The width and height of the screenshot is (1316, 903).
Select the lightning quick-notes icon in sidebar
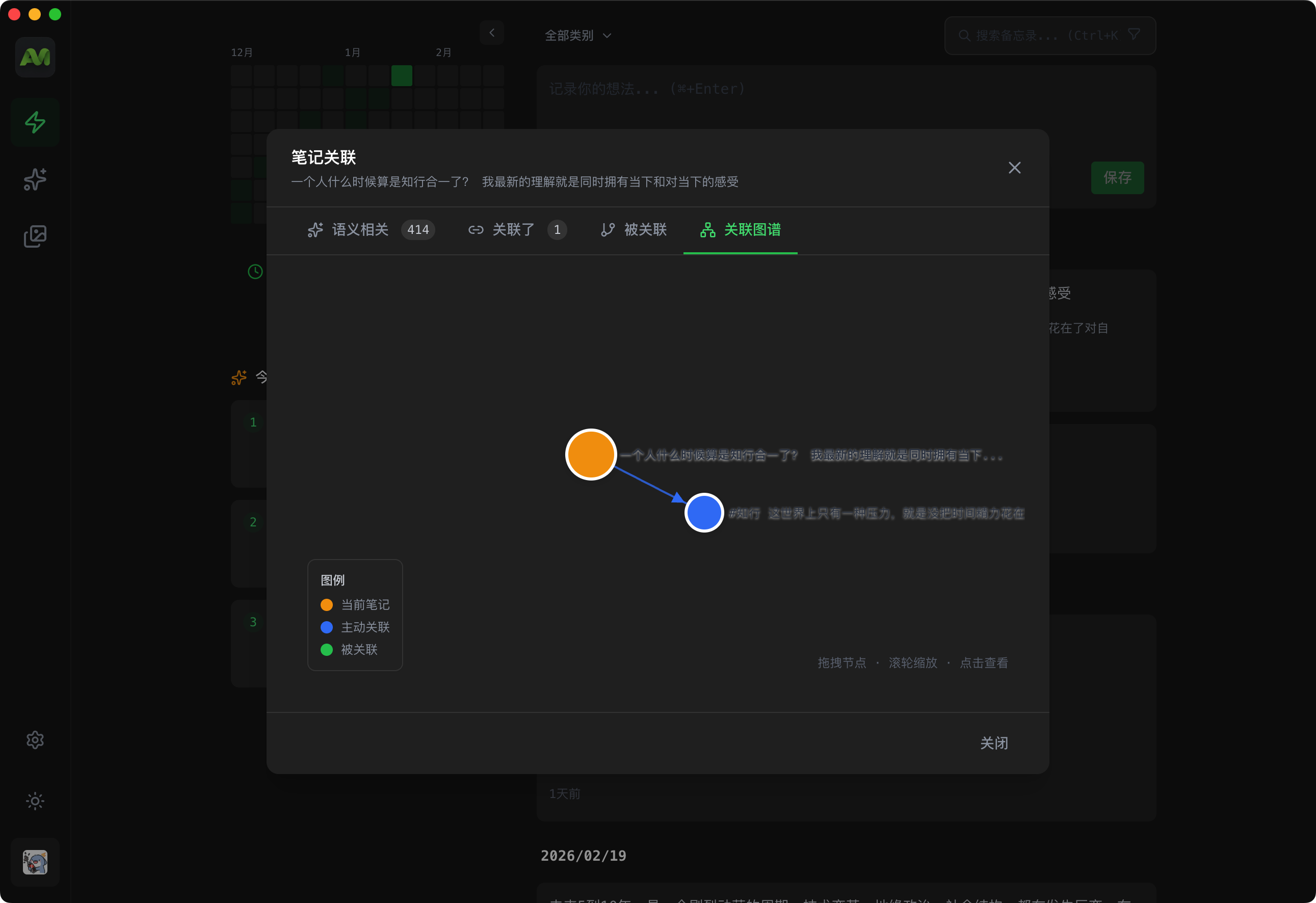[x=35, y=121]
